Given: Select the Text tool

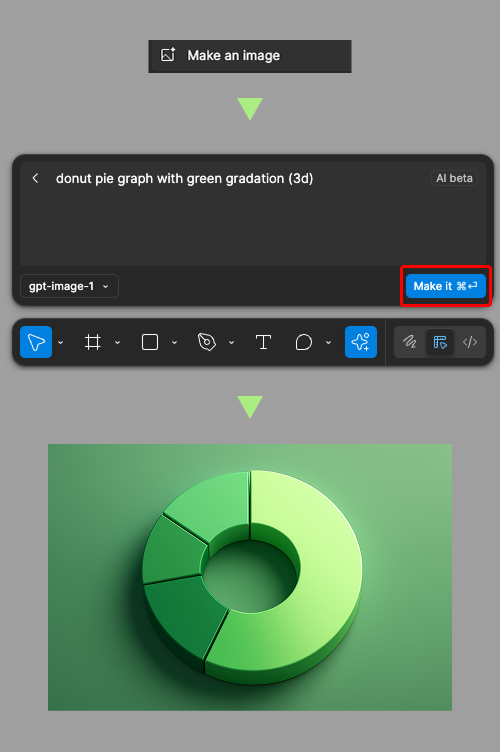Looking at the screenshot, I should [x=263, y=342].
